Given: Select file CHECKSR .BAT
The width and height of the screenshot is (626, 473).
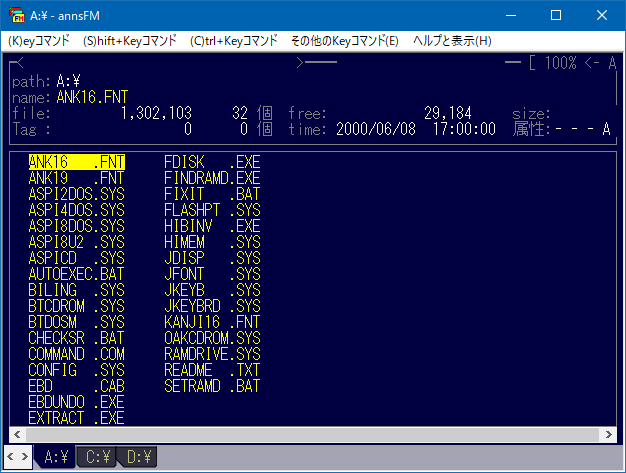Looking at the screenshot, I should tap(77, 338).
